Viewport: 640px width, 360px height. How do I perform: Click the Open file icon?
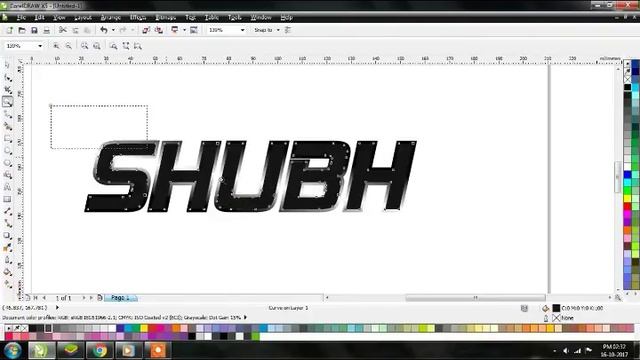[22, 30]
